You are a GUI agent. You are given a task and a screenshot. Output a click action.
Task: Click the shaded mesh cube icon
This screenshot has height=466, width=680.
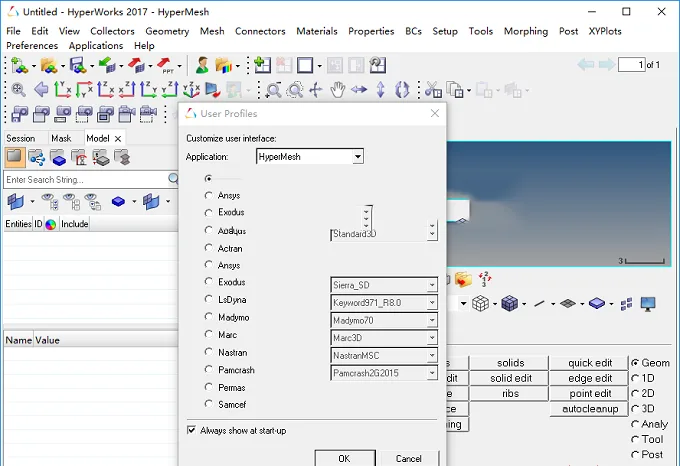click(x=509, y=303)
